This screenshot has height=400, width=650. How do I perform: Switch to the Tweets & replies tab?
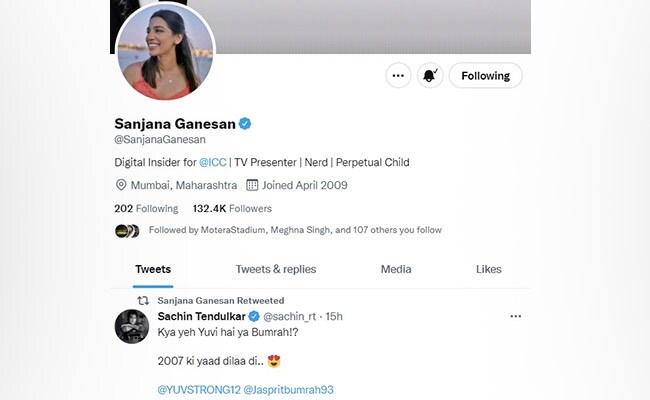276,269
